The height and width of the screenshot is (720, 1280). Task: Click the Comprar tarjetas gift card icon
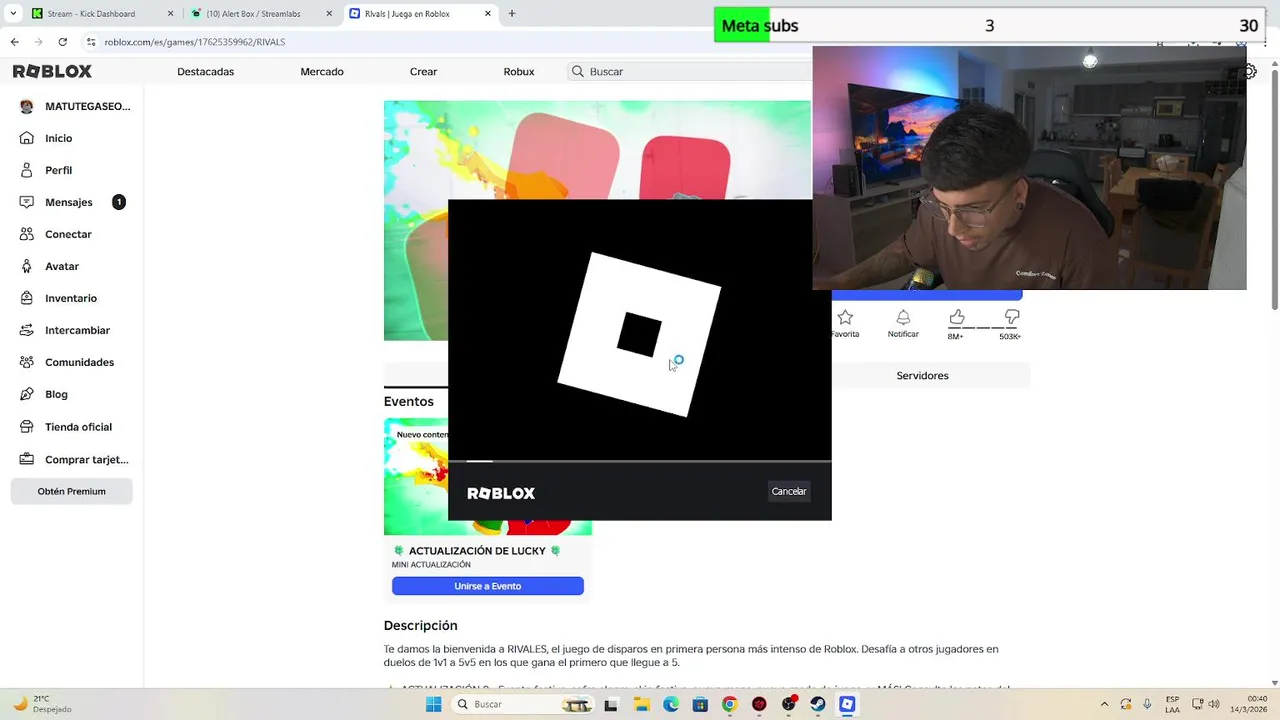coord(27,460)
